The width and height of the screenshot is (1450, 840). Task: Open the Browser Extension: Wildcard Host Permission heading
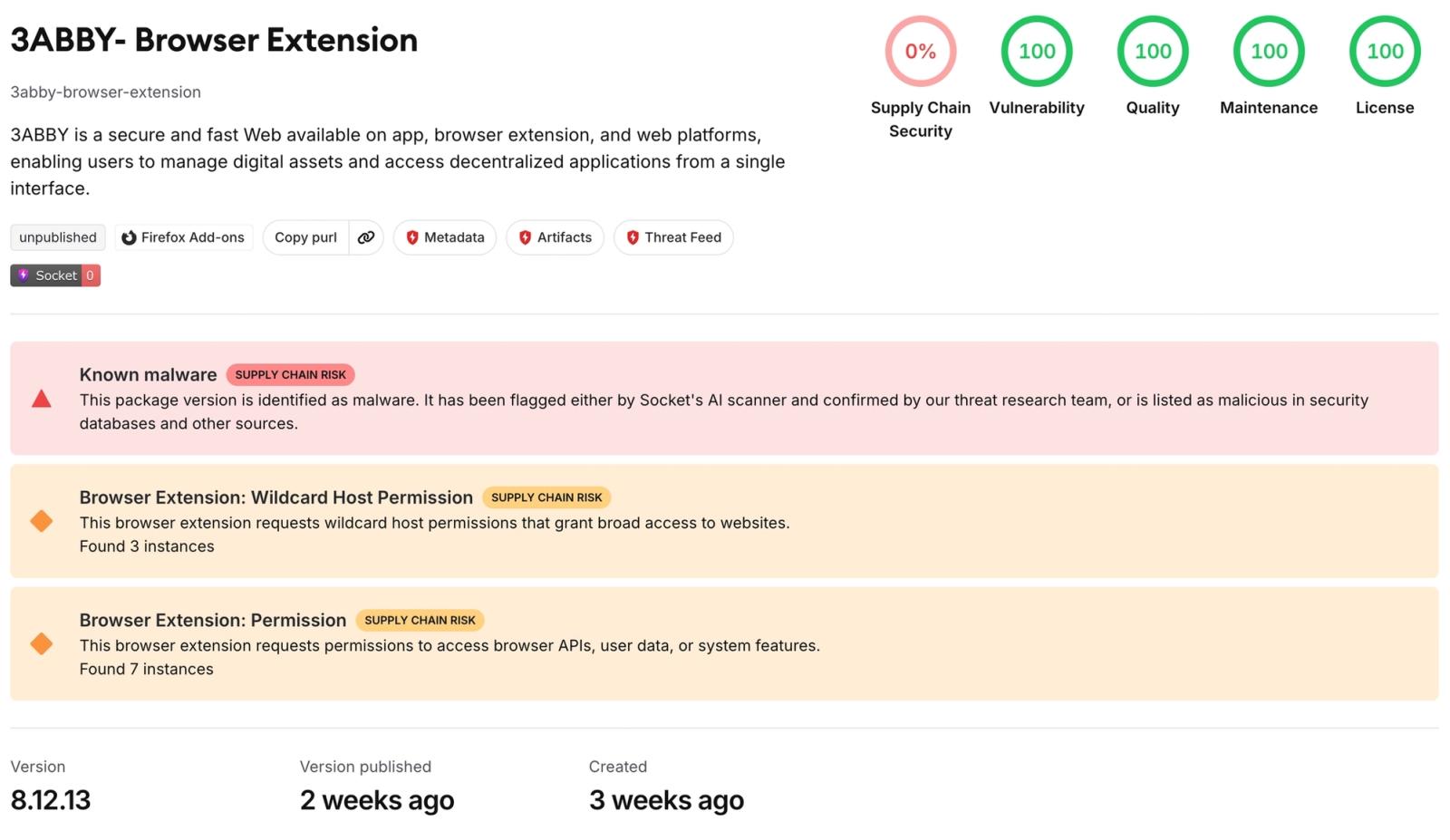[276, 497]
